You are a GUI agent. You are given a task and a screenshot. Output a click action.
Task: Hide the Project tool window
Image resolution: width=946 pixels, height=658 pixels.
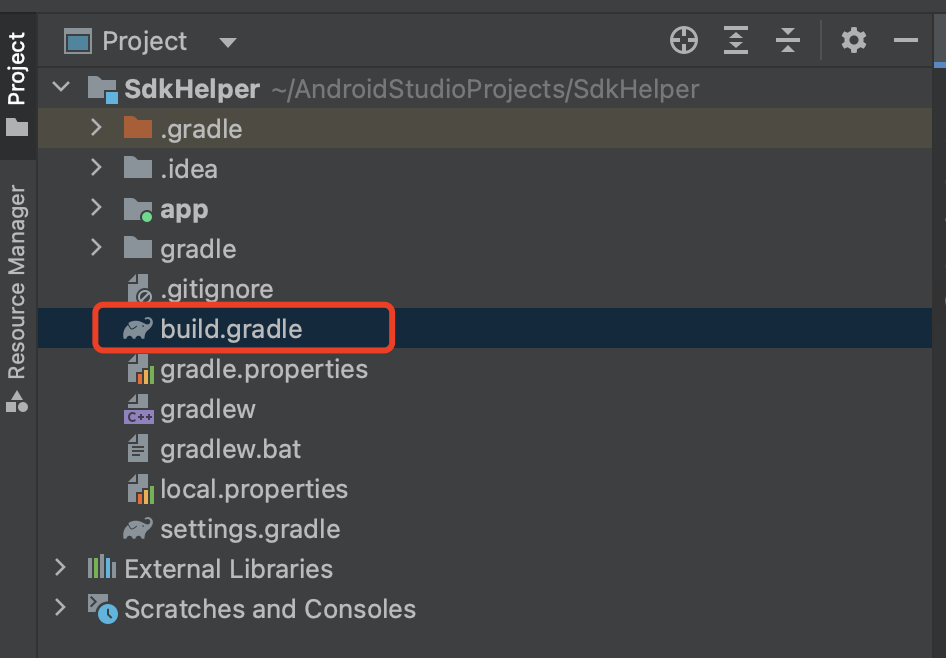point(906,41)
